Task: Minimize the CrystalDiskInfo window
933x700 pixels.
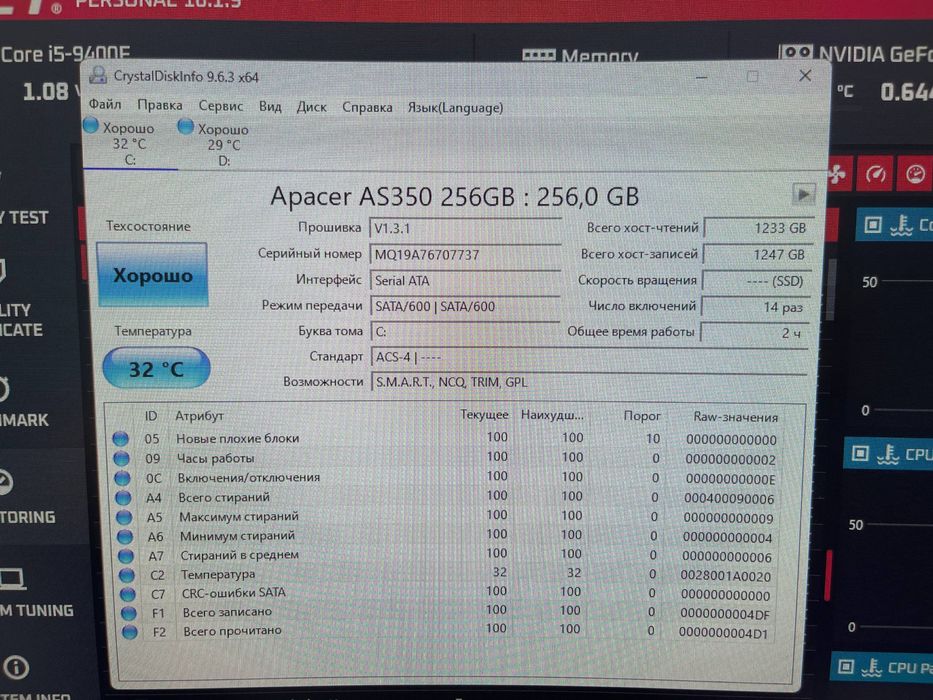Action: click(702, 77)
